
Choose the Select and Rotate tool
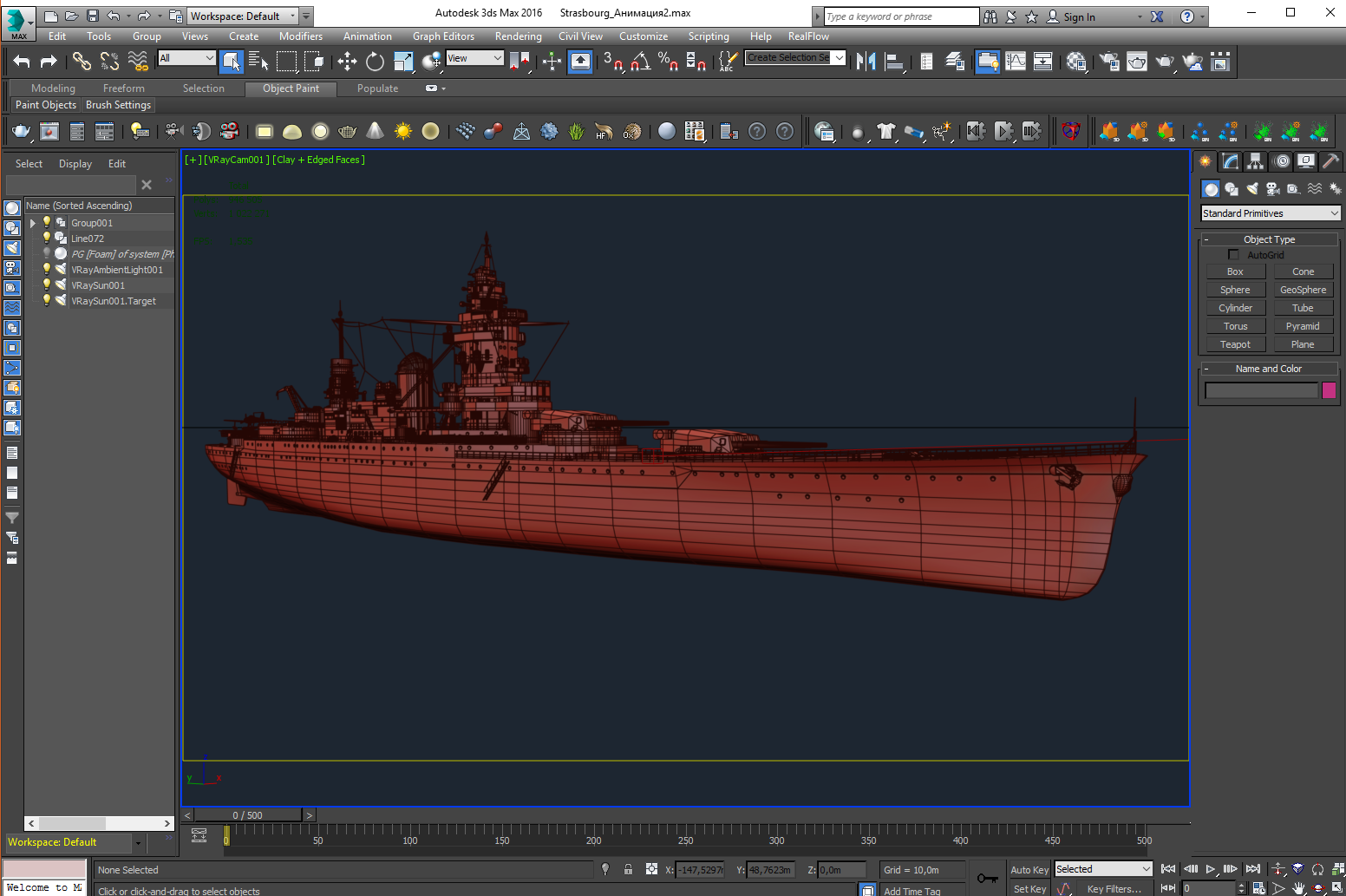375,61
